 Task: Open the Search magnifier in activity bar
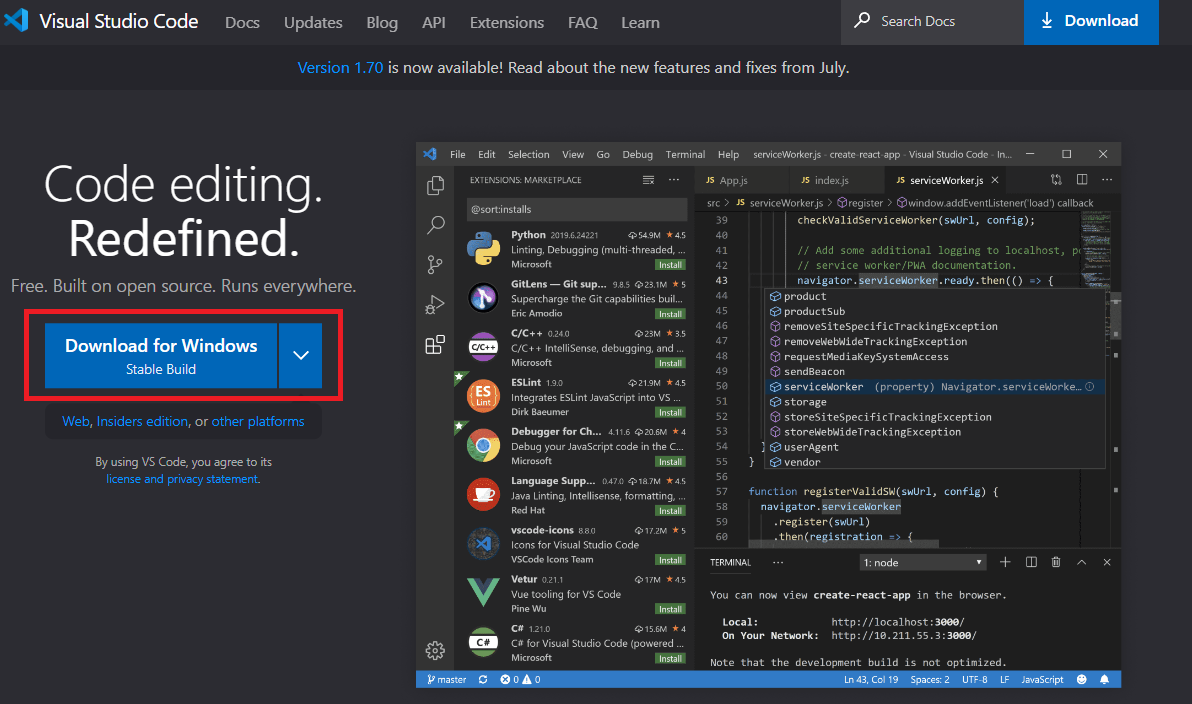(436, 225)
